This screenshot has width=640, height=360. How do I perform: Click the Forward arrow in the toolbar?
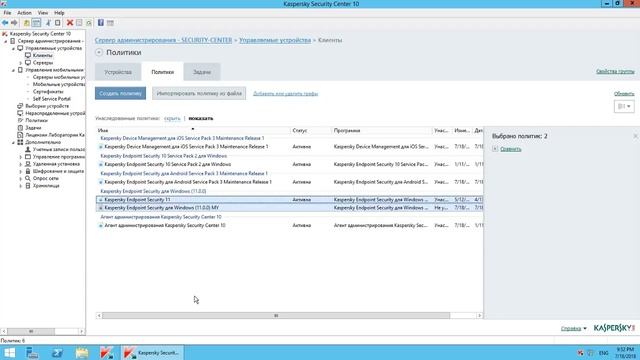[x=14, y=23]
